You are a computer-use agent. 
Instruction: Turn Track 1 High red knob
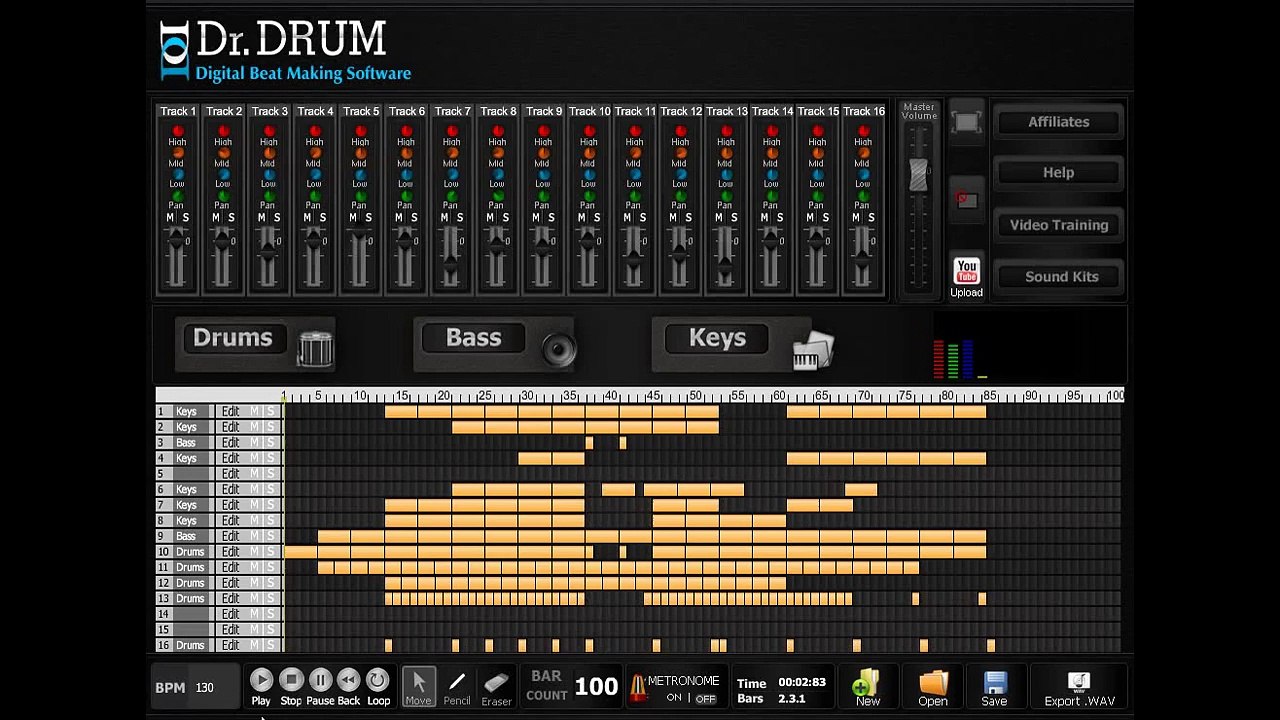click(178, 131)
